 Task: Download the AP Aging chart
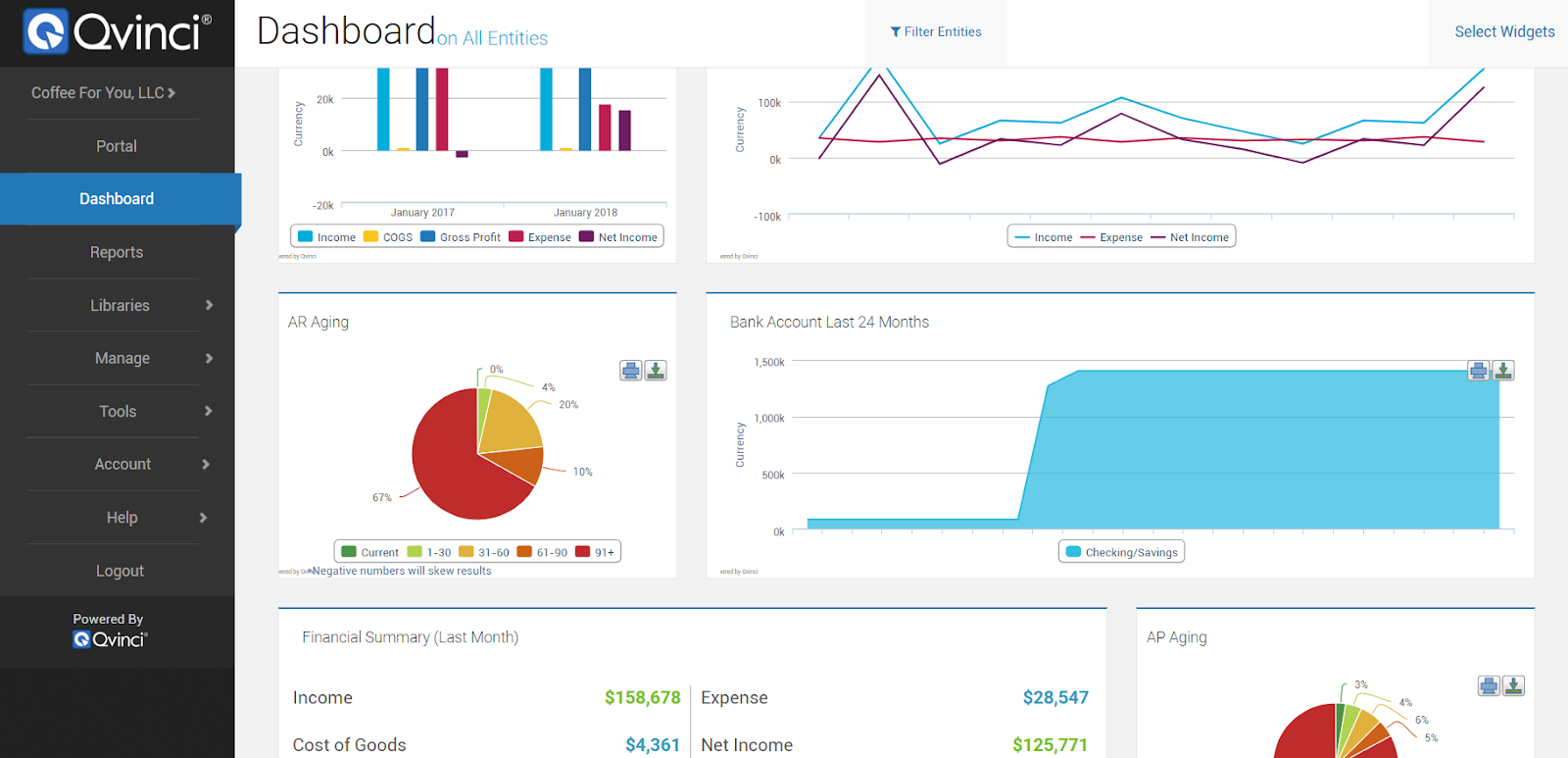tap(1513, 685)
